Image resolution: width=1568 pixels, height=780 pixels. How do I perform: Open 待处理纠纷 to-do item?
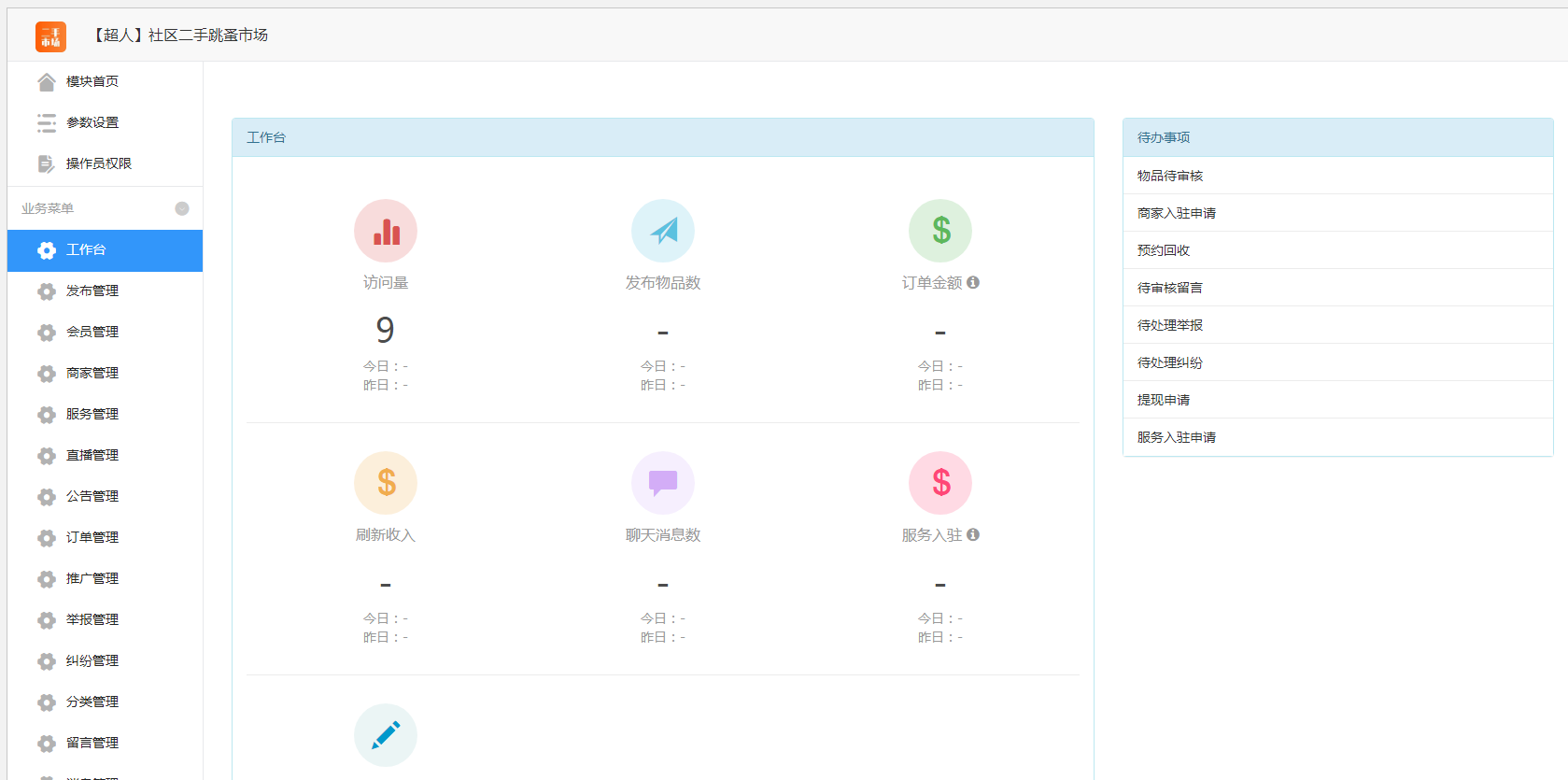[1337, 362]
